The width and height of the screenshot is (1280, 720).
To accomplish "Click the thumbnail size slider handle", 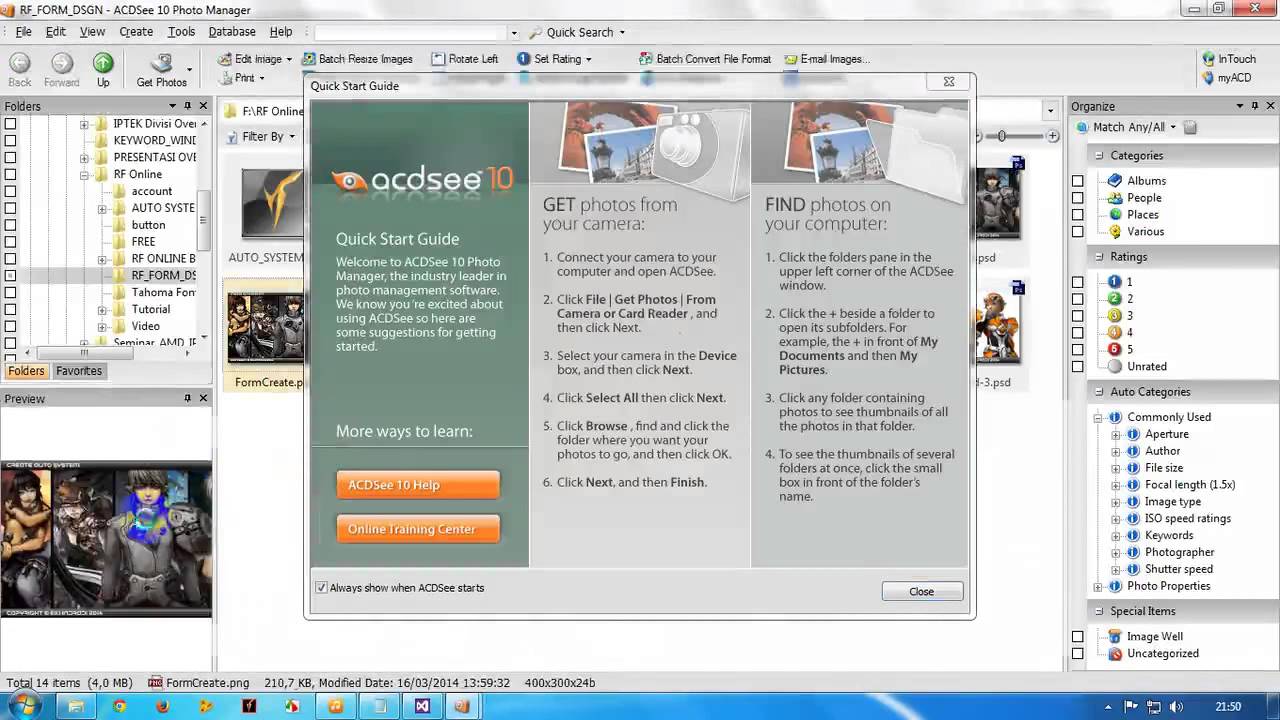I will tap(1002, 136).
